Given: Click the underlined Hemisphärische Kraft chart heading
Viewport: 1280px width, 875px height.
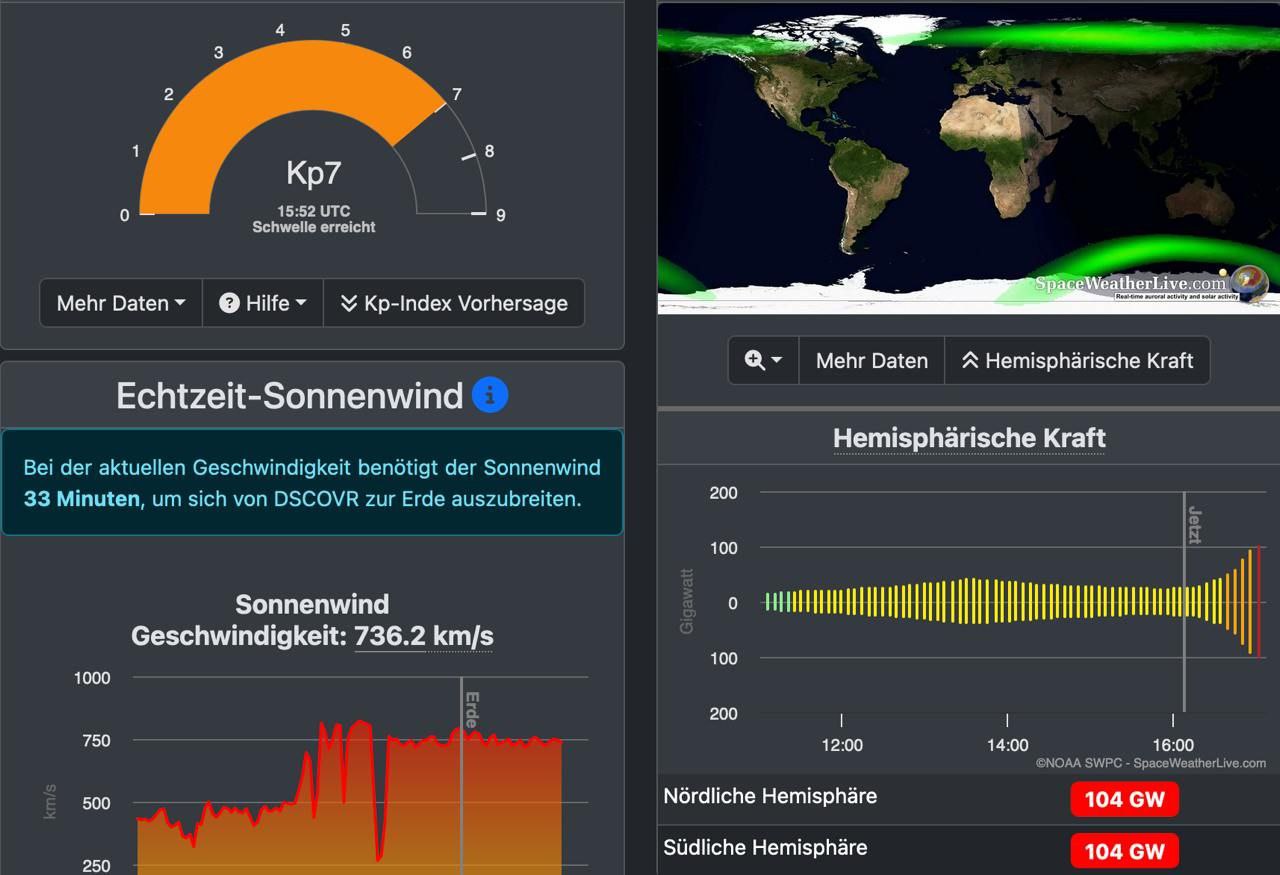Looking at the screenshot, I should pyautogui.click(x=969, y=438).
